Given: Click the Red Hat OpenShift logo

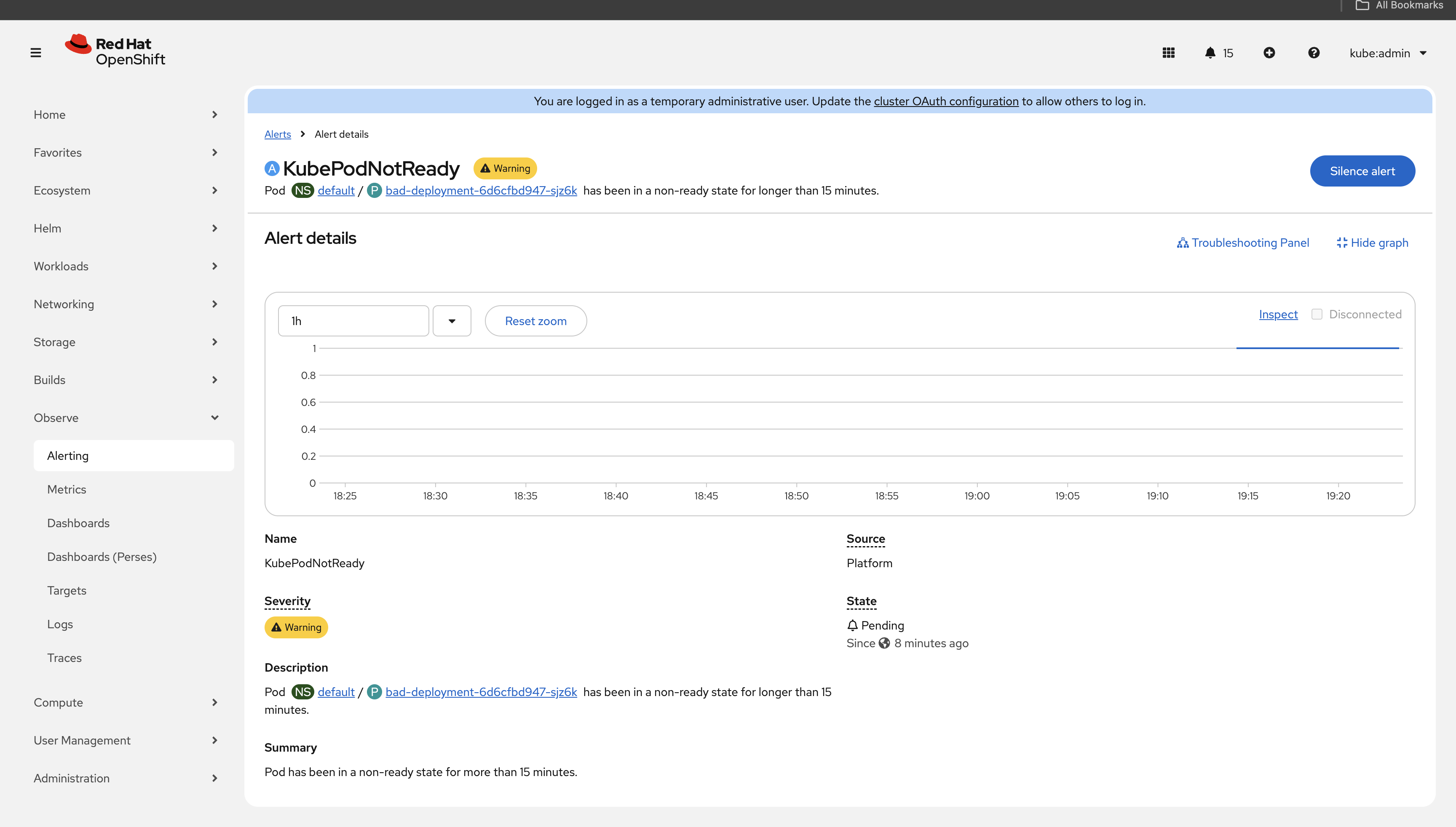Looking at the screenshot, I should (115, 51).
